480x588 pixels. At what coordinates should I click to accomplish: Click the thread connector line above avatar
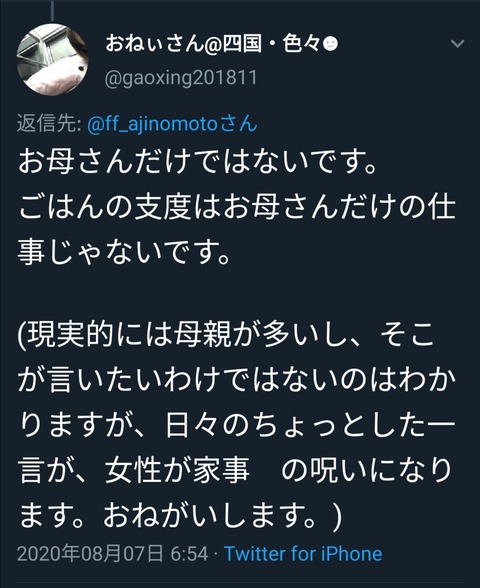[x=53, y=10]
